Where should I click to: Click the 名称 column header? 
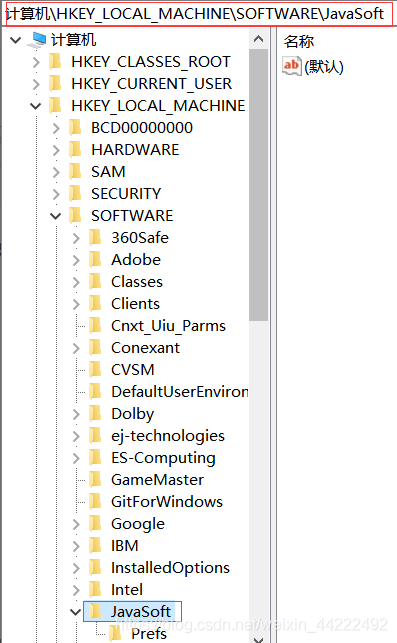point(299,41)
